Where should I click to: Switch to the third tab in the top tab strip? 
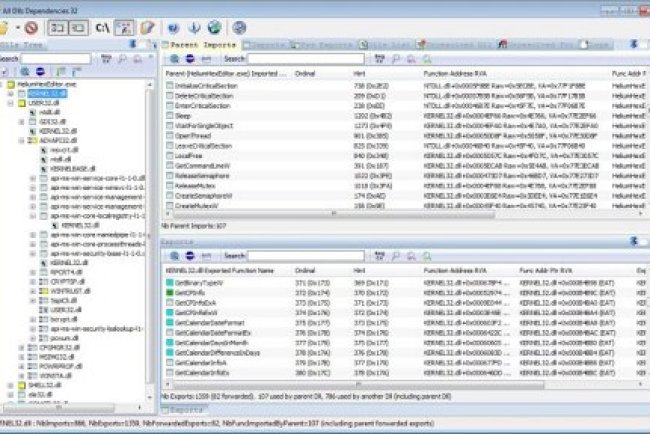(x=323, y=44)
